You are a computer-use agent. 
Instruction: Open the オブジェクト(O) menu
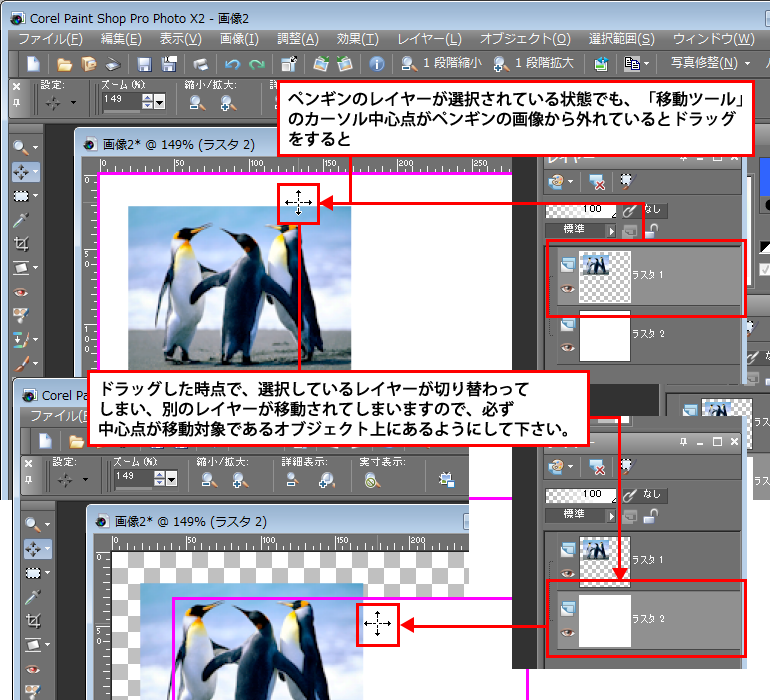pyautogui.click(x=525, y=39)
